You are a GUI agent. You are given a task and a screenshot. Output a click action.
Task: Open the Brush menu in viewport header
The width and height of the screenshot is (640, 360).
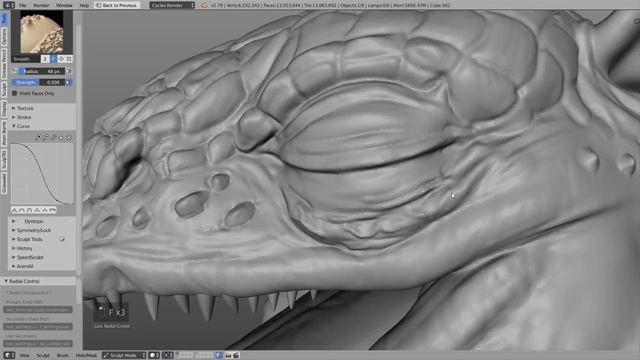62,356
